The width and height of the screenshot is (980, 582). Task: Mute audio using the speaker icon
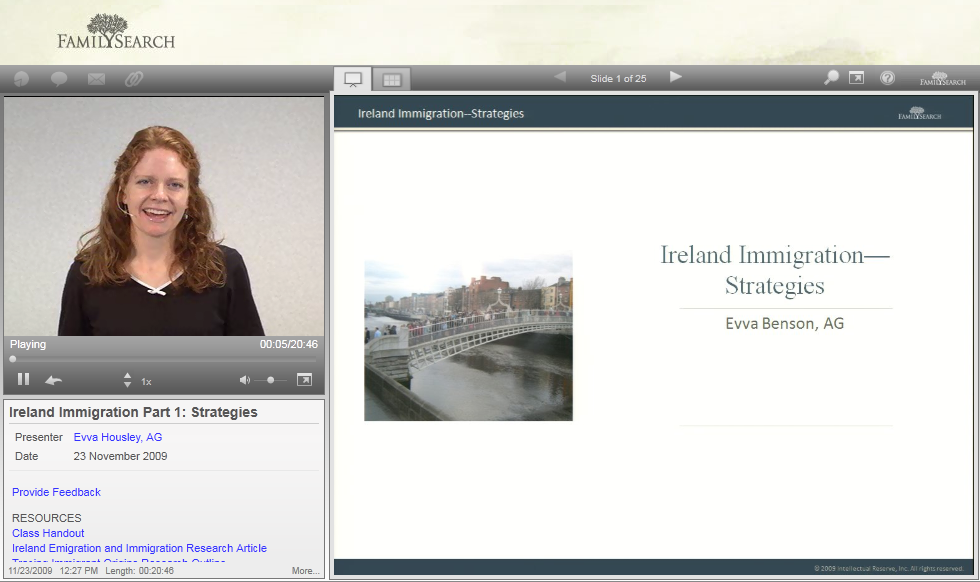(x=245, y=380)
